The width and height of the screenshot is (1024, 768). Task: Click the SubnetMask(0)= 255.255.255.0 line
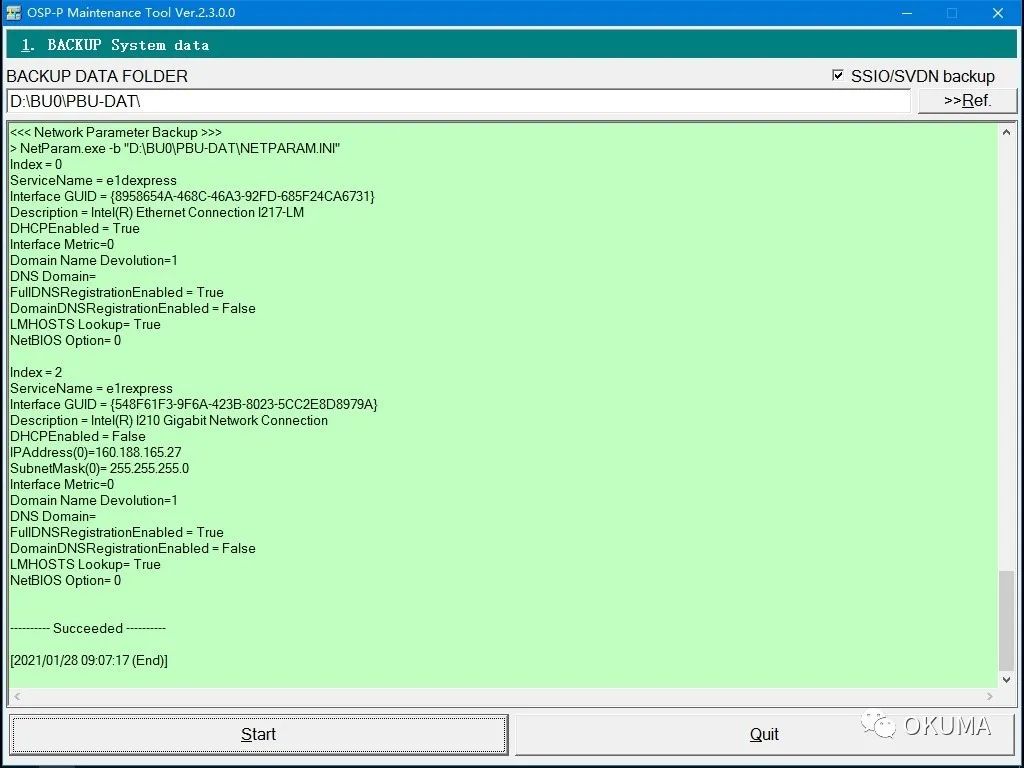[99, 468]
